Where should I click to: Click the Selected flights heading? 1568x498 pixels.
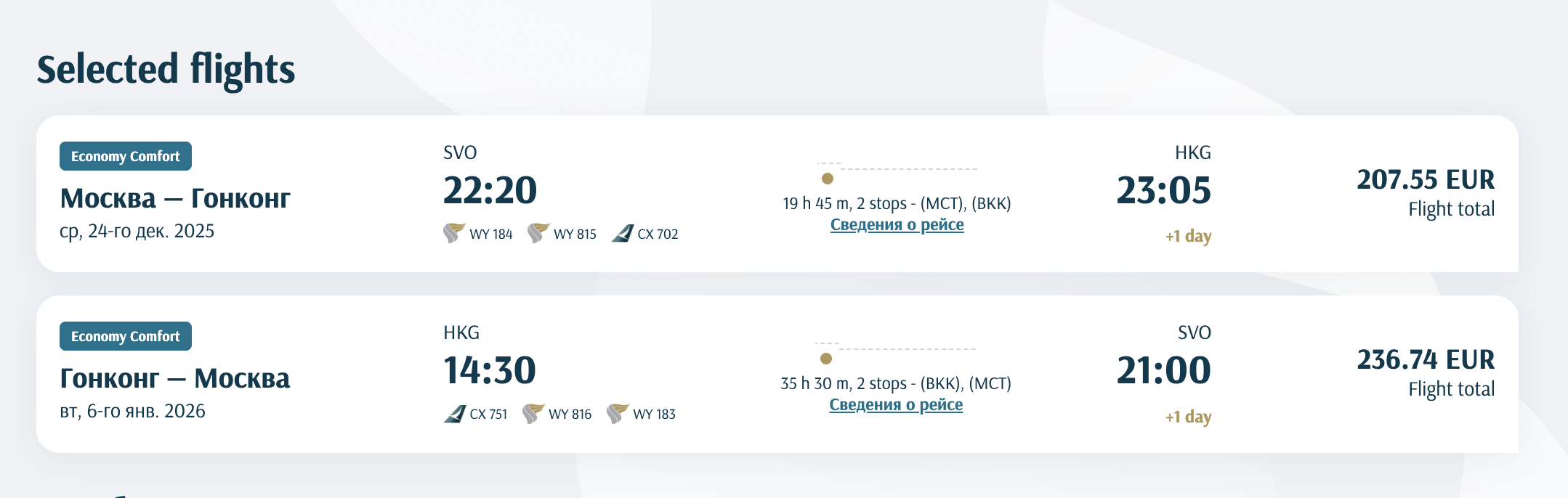[x=166, y=70]
